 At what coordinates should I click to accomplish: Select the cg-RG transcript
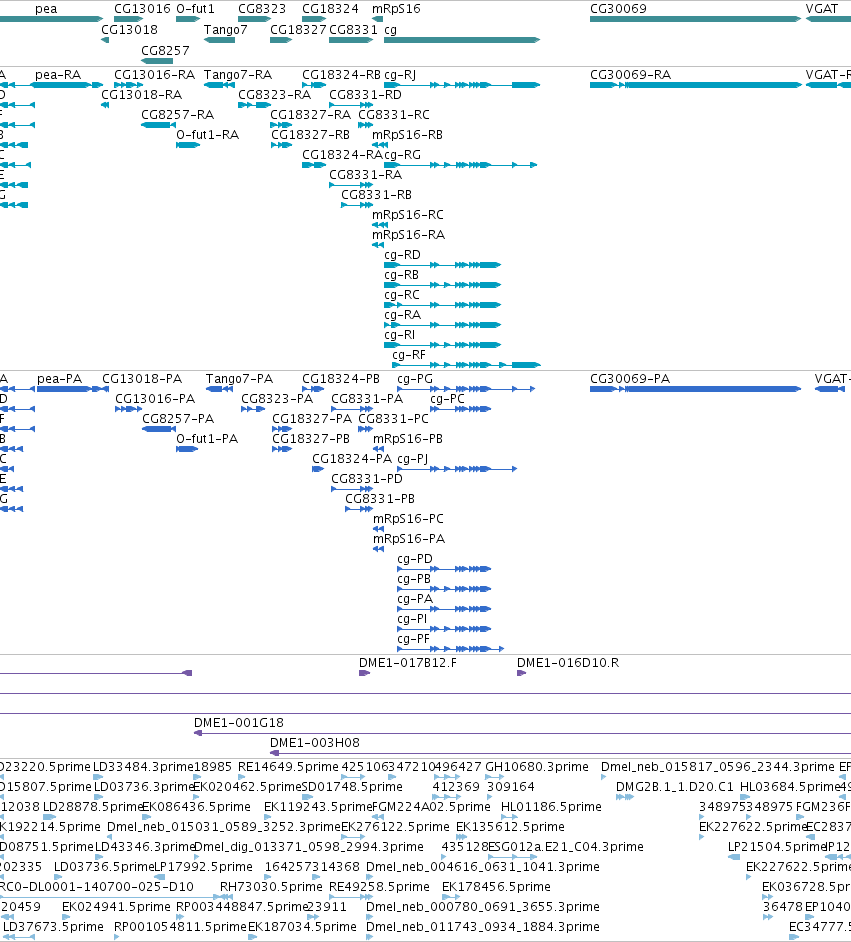(461, 165)
